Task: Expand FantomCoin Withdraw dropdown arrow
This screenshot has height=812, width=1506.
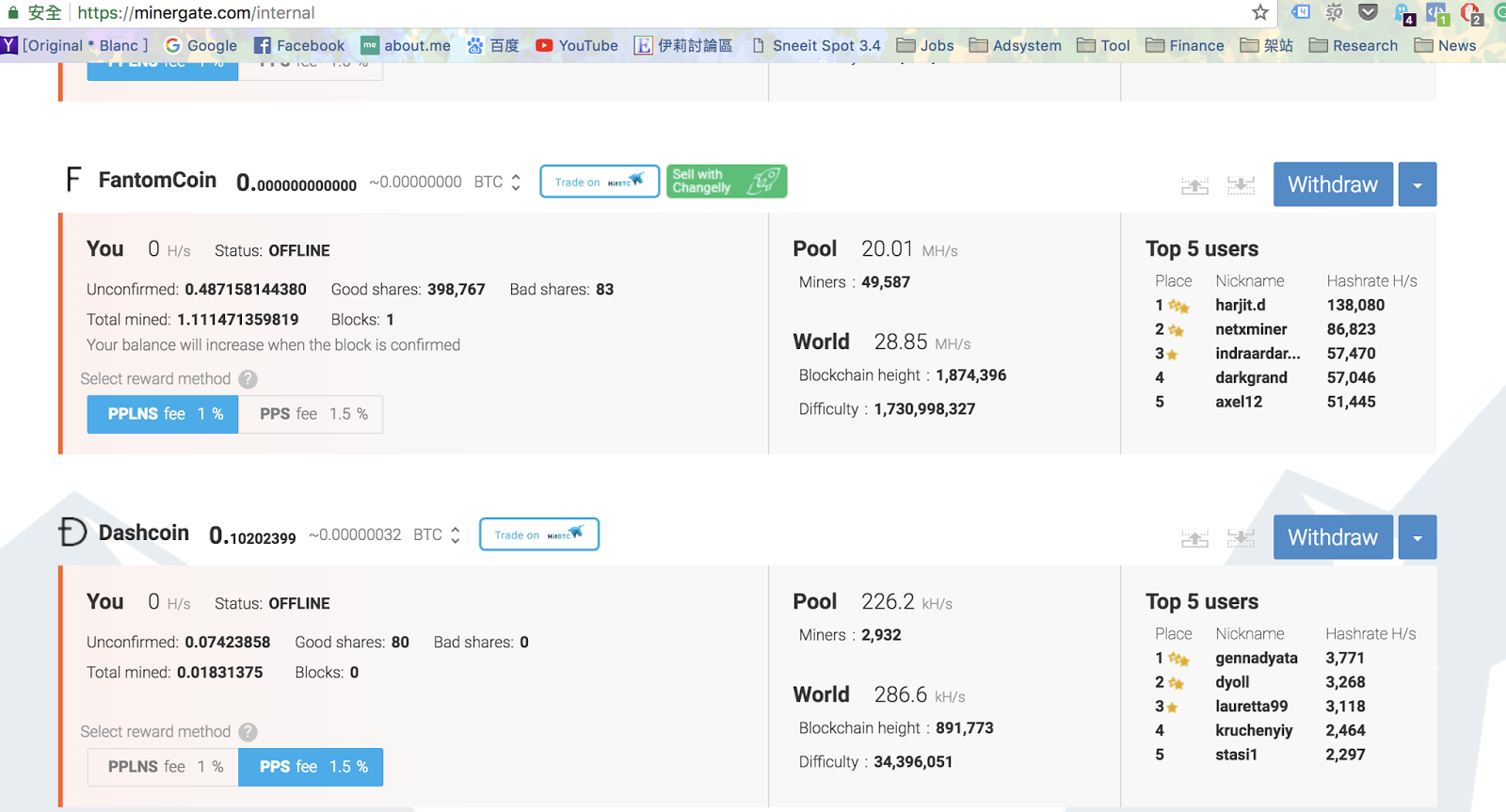Action: click(1418, 184)
